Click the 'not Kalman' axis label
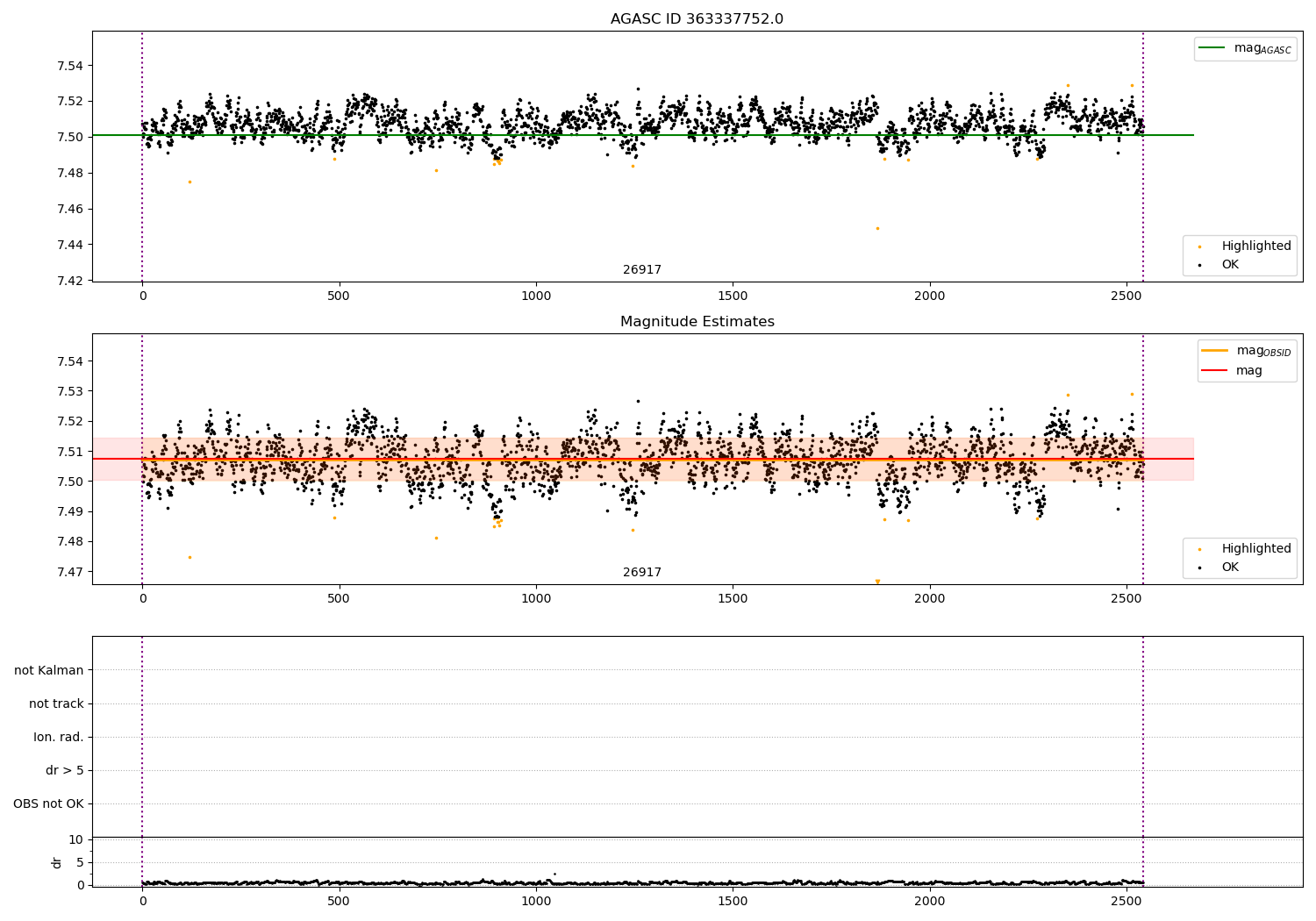This screenshot has width=1316, height=921. click(x=49, y=670)
